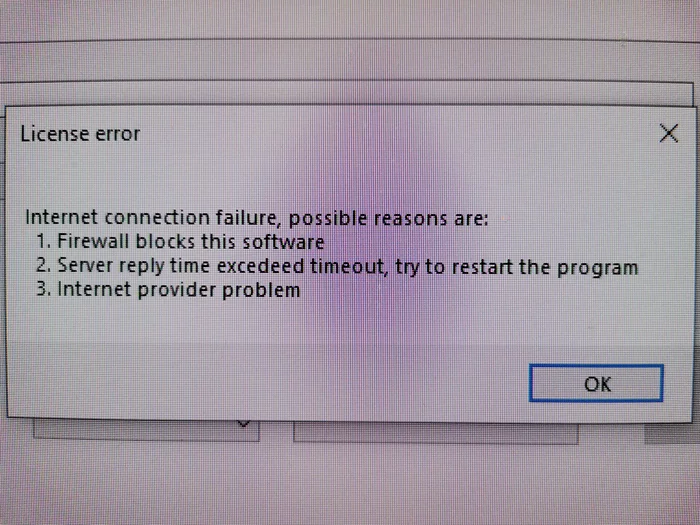Open the combo box below the dialog

click(146, 429)
